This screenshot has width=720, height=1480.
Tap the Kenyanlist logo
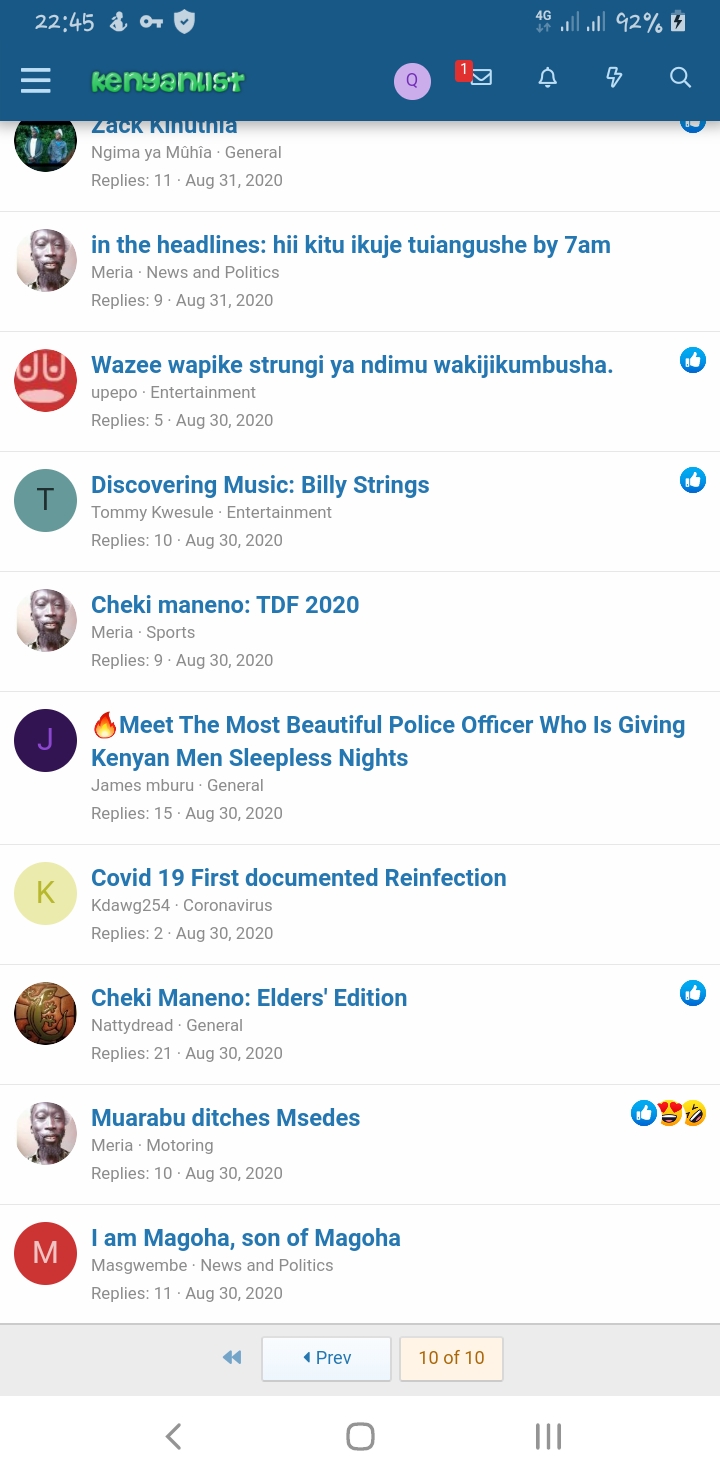(168, 81)
